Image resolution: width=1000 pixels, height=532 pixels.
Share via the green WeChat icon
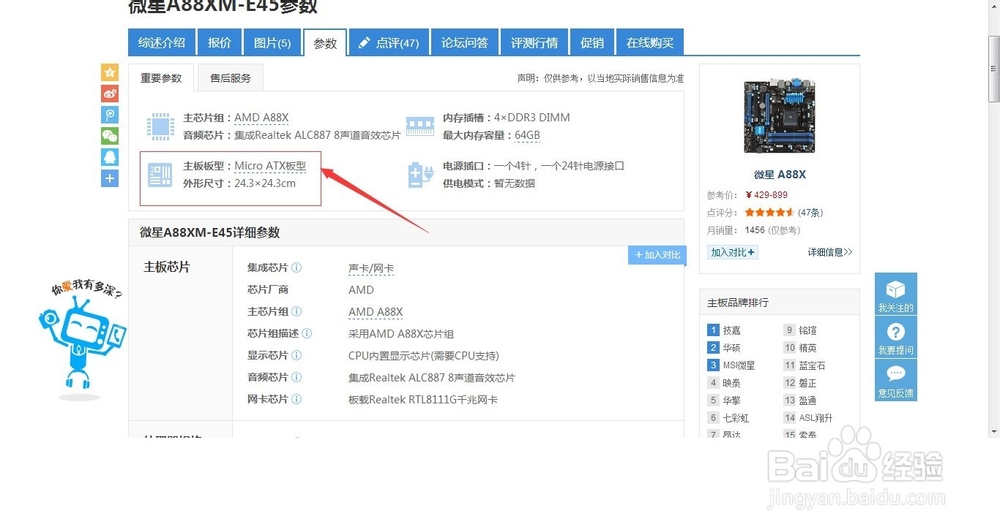click(x=110, y=136)
